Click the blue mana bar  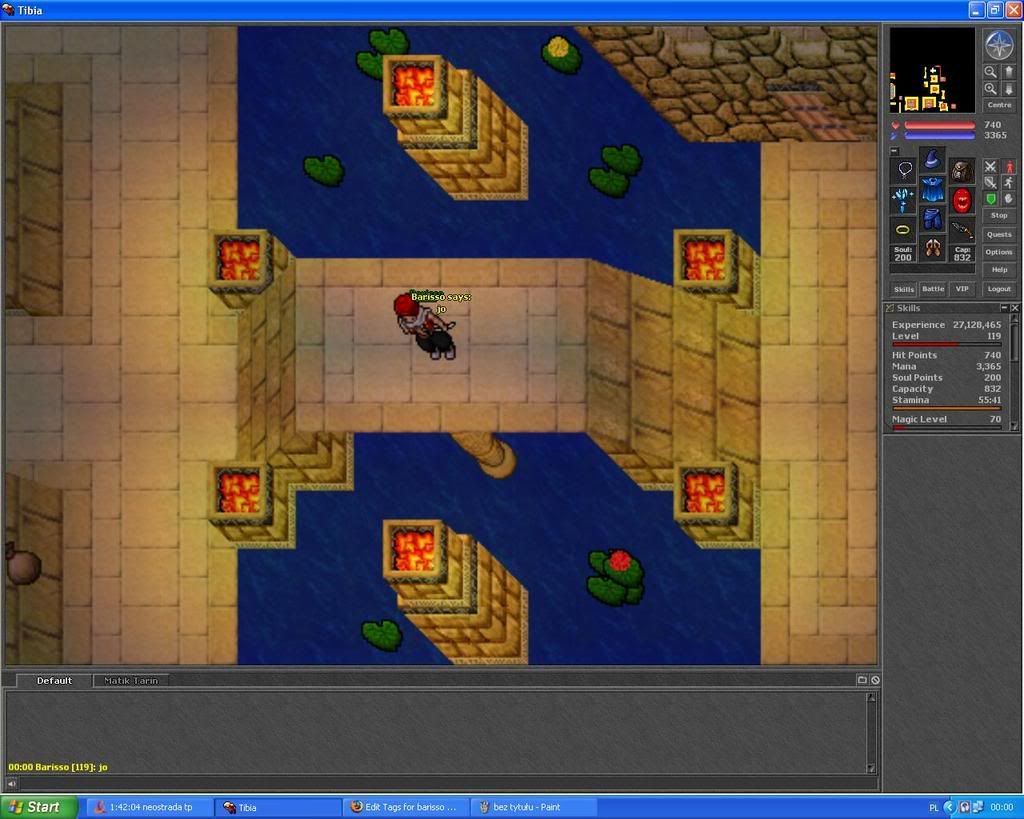click(x=940, y=135)
